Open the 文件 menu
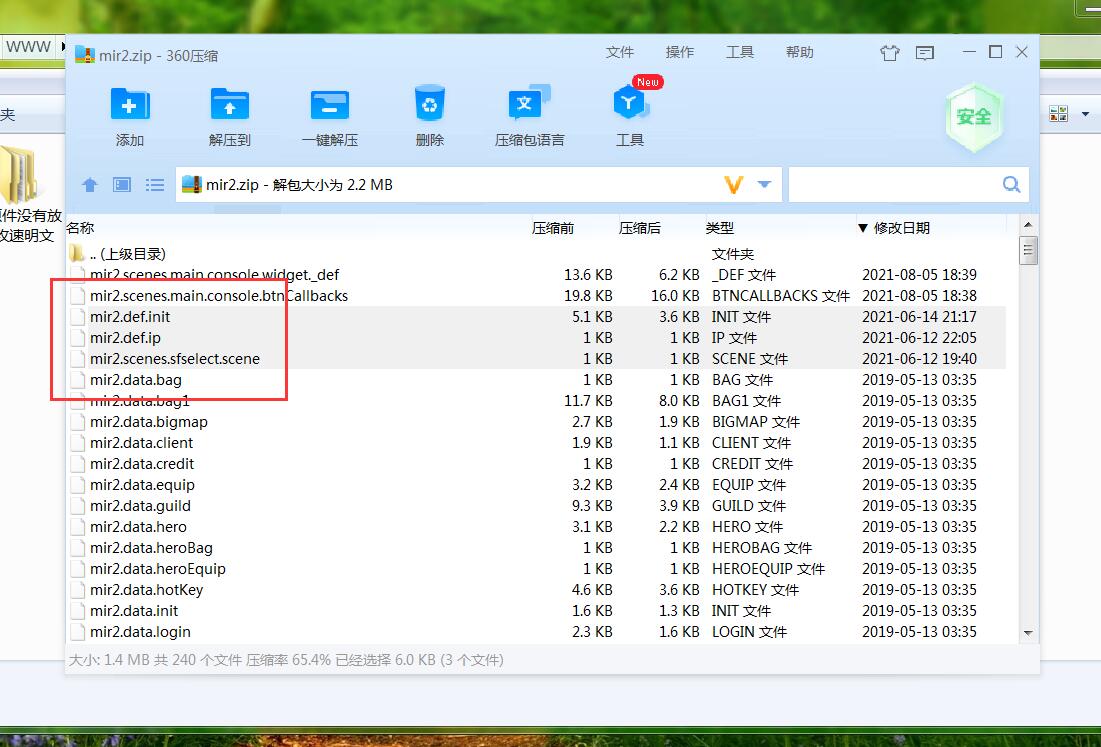 pyautogui.click(x=620, y=52)
